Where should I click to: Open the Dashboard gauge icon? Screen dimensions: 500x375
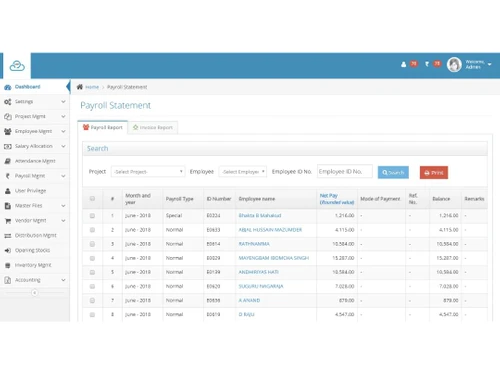pyautogui.click(x=7, y=87)
